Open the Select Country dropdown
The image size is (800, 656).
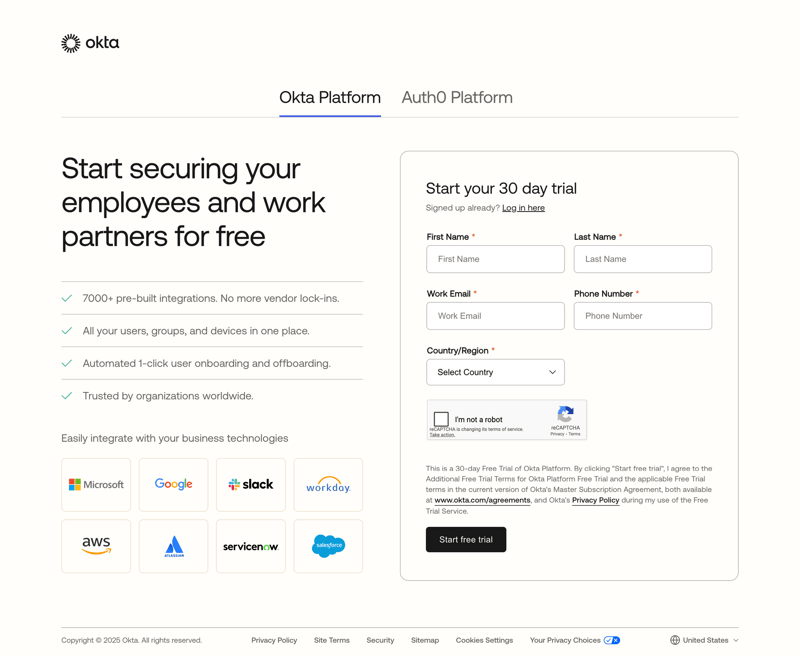click(495, 371)
